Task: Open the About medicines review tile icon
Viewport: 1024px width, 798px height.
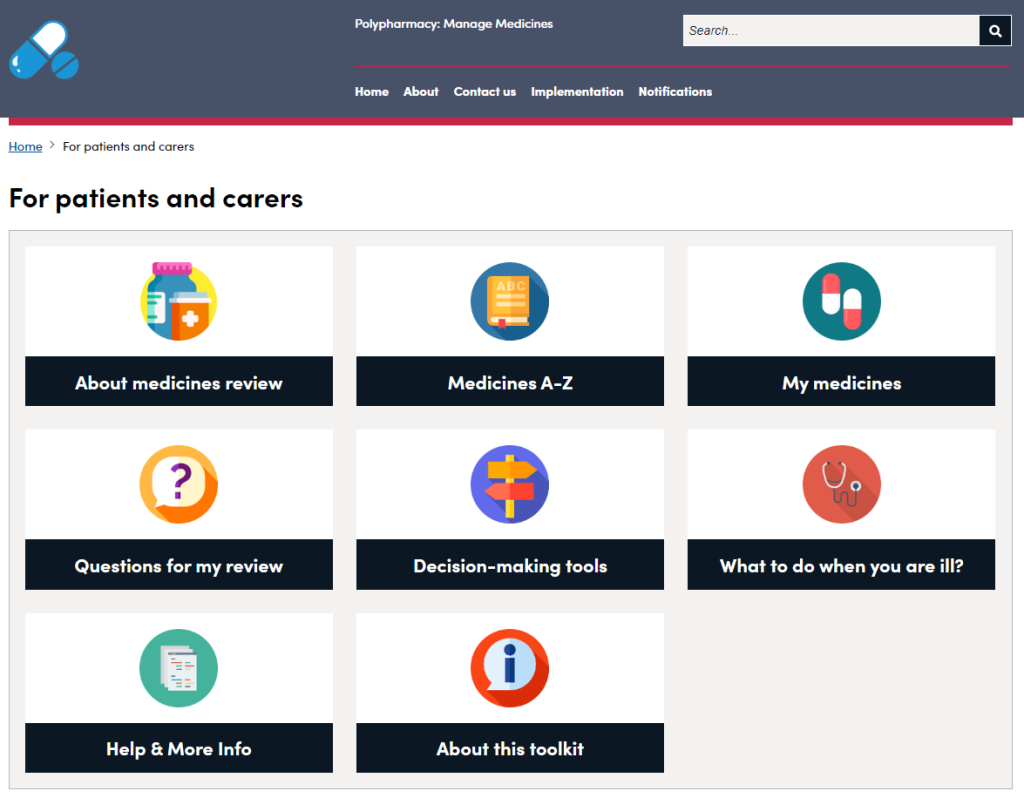Action: click(x=178, y=300)
